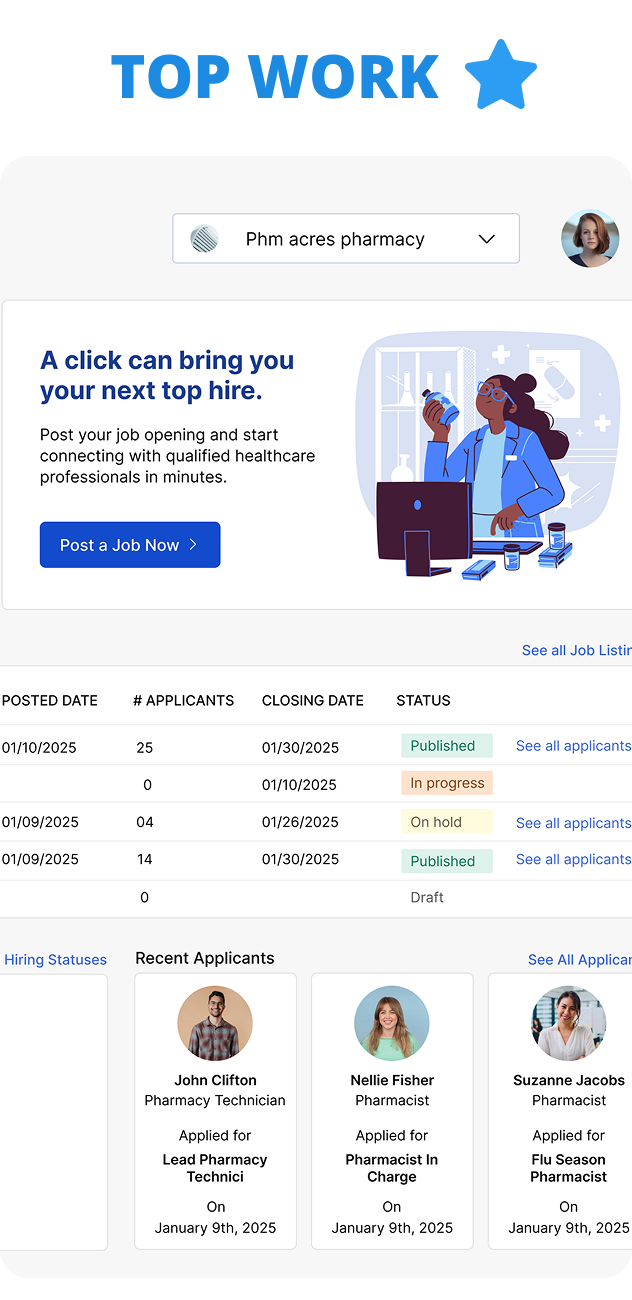This screenshot has height=1300, width=632.
Task: Click the CLOSING DATE column header
Action: click(x=313, y=701)
